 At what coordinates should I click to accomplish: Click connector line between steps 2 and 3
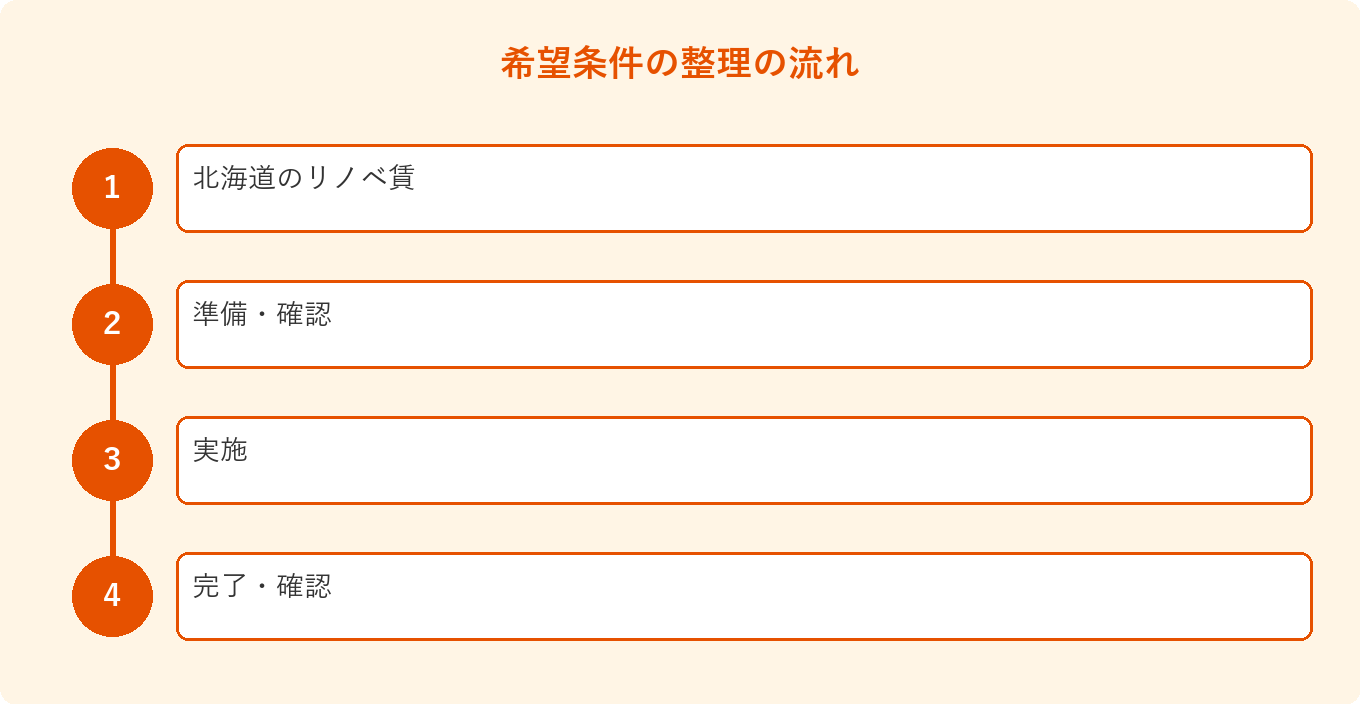tap(112, 392)
